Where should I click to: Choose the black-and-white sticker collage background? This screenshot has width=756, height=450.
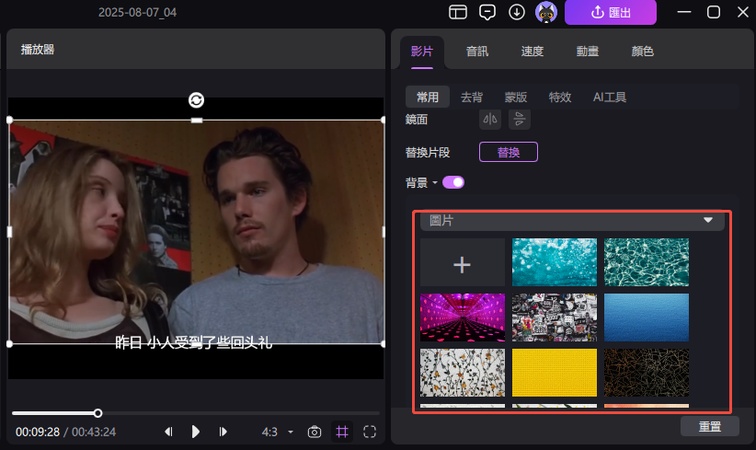554,317
